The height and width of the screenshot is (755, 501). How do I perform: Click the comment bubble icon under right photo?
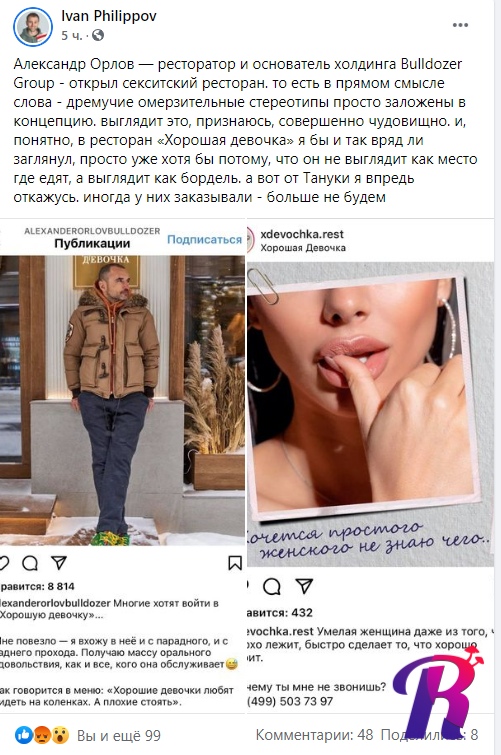click(x=272, y=586)
